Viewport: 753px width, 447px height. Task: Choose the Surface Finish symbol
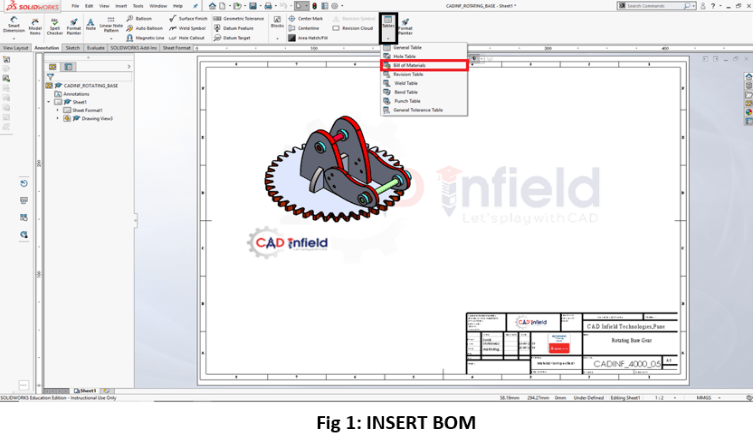pos(188,18)
